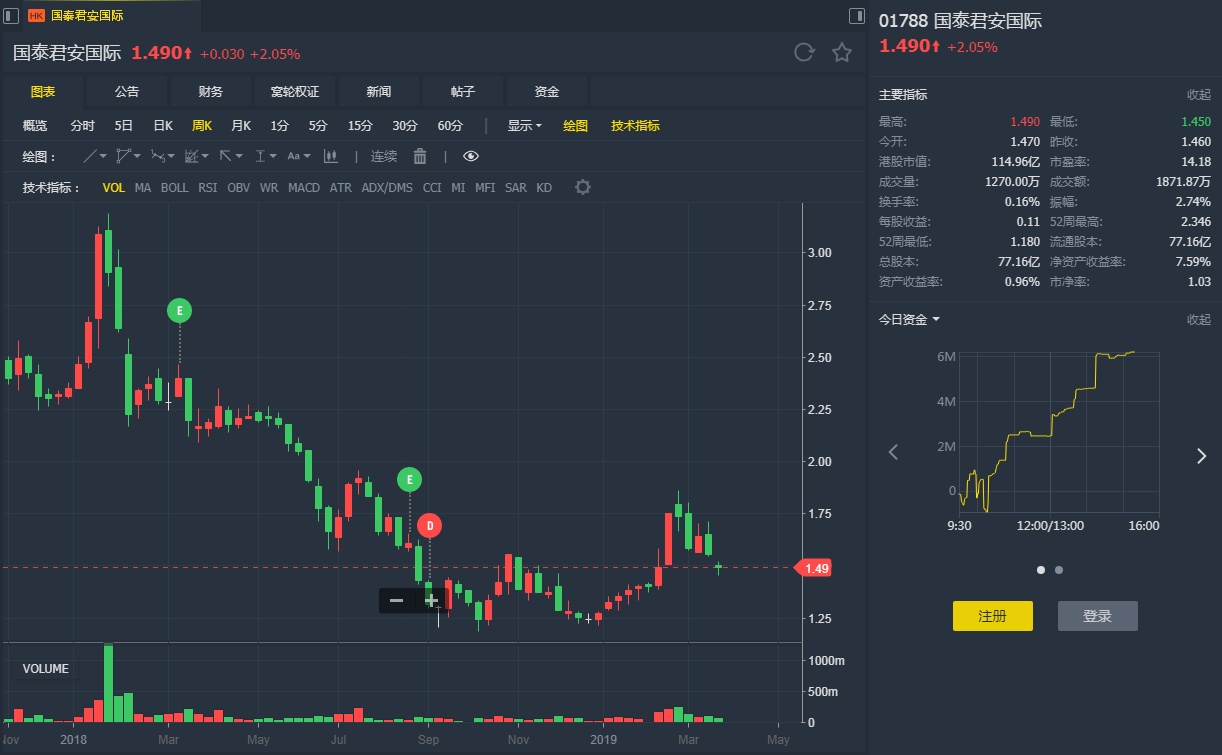Select 5分 five-minute chart
The height and width of the screenshot is (755, 1222).
pyautogui.click(x=317, y=126)
